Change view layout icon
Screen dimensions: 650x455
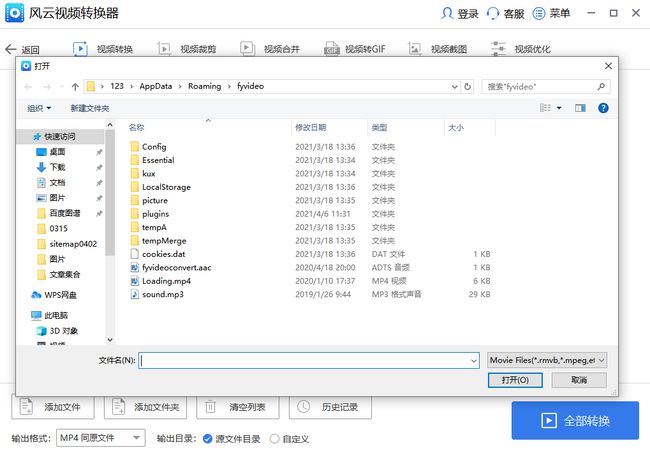[545, 108]
